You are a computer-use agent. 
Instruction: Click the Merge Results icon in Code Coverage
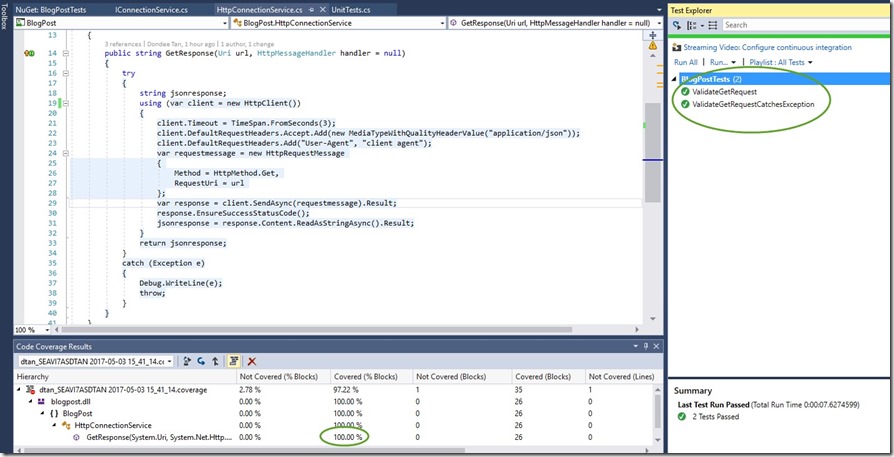coord(215,360)
